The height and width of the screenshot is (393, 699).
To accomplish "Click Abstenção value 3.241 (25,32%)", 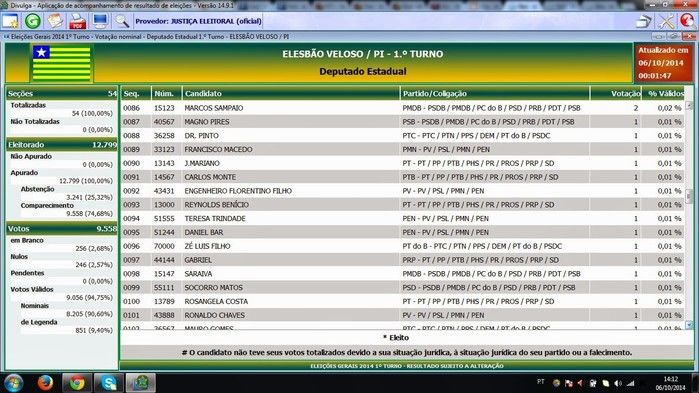I will 90,197.
